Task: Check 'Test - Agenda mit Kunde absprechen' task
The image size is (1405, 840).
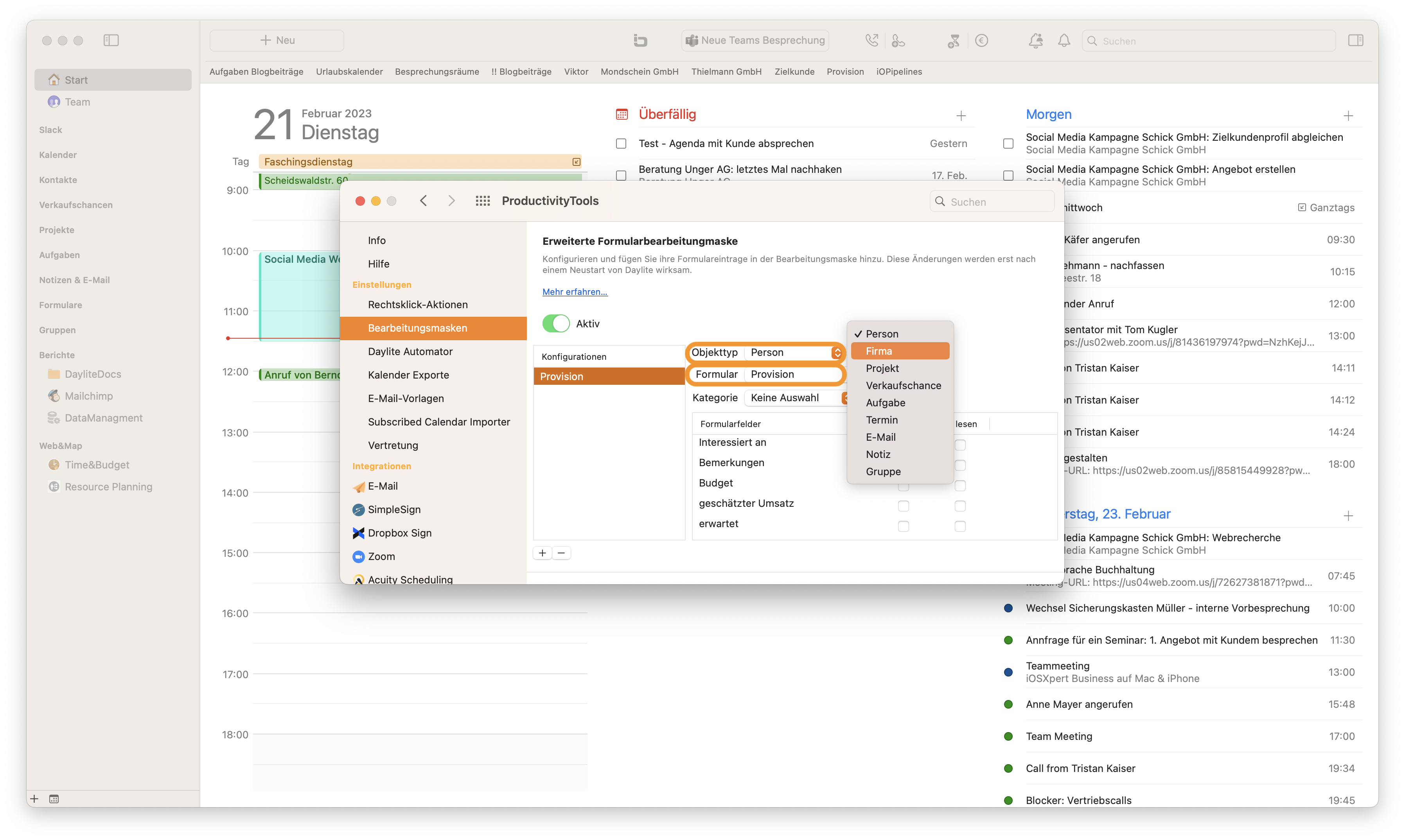Action: click(621, 144)
